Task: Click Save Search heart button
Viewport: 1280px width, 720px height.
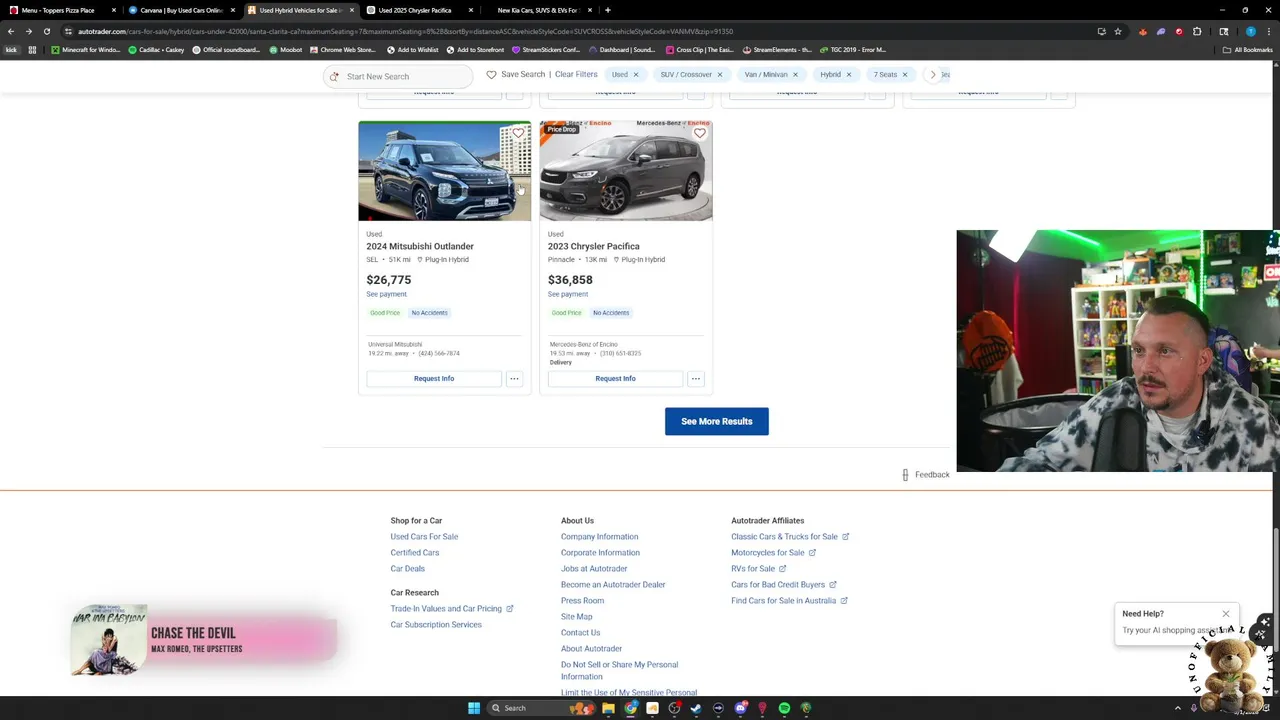Action: pyautogui.click(x=516, y=75)
